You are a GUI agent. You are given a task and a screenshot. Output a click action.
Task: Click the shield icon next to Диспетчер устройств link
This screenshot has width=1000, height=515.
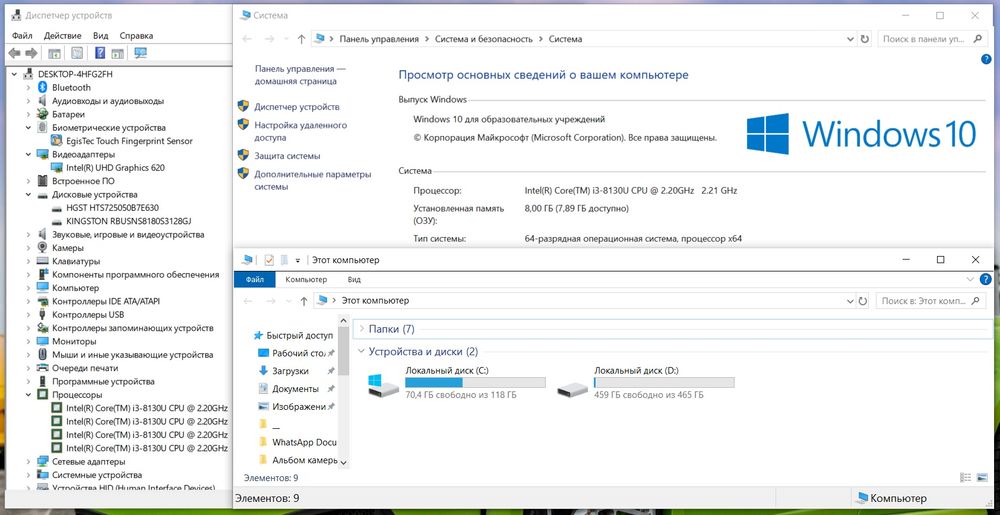pos(243,106)
